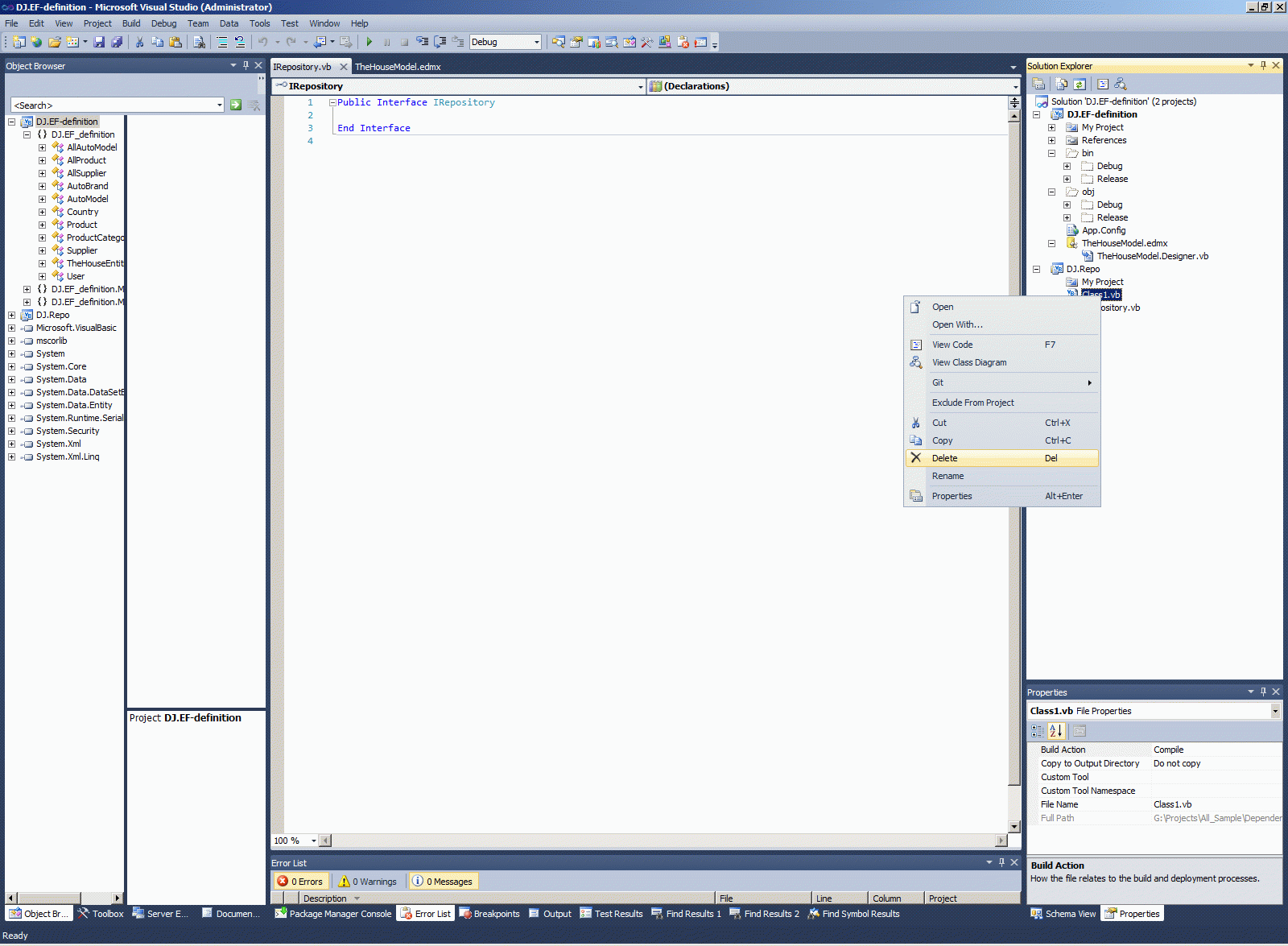The width and height of the screenshot is (1288, 946).
Task: Close the IRepository.vb editor tab
Action: tap(344, 67)
